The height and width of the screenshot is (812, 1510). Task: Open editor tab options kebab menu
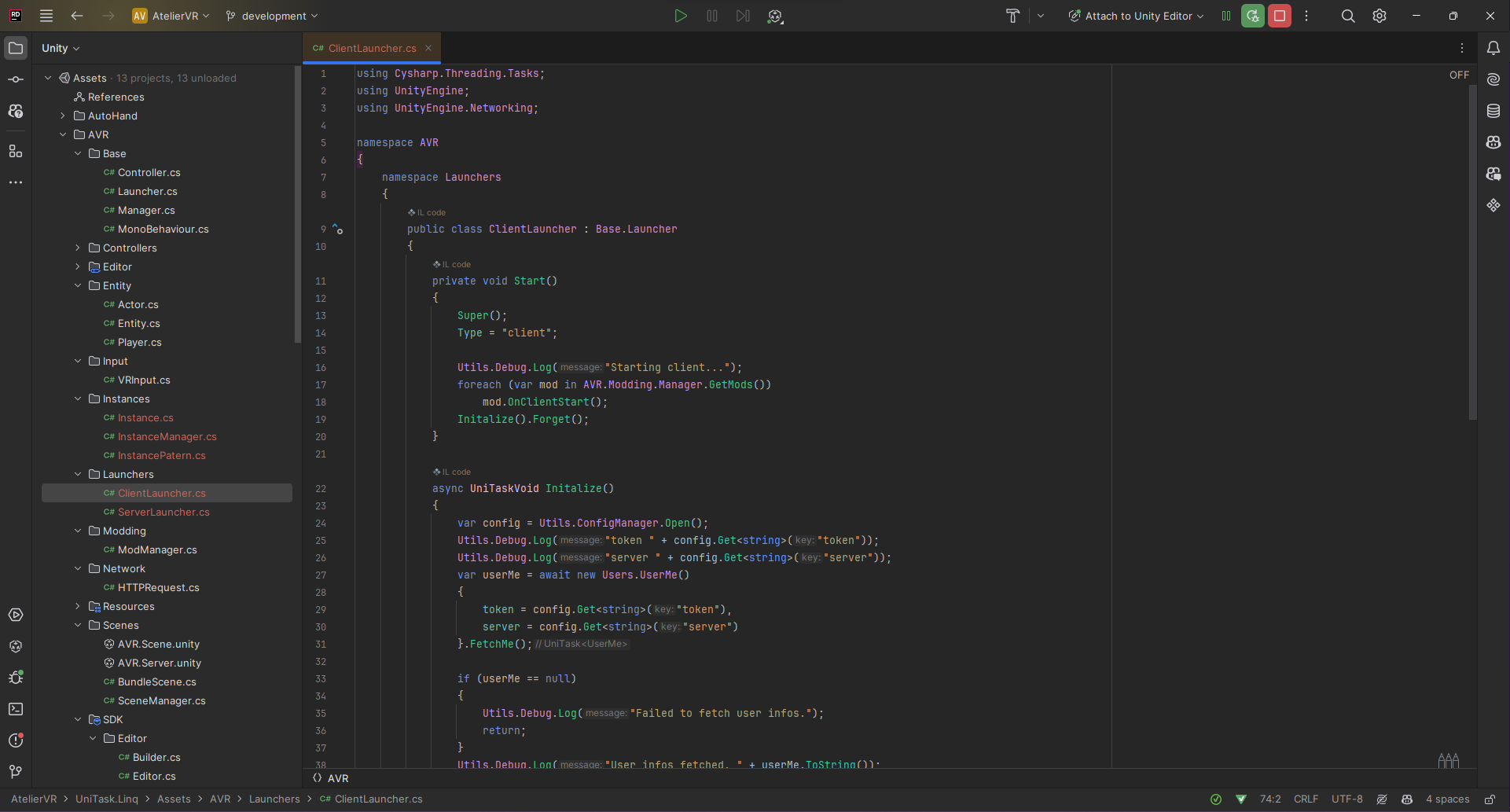1462,48
